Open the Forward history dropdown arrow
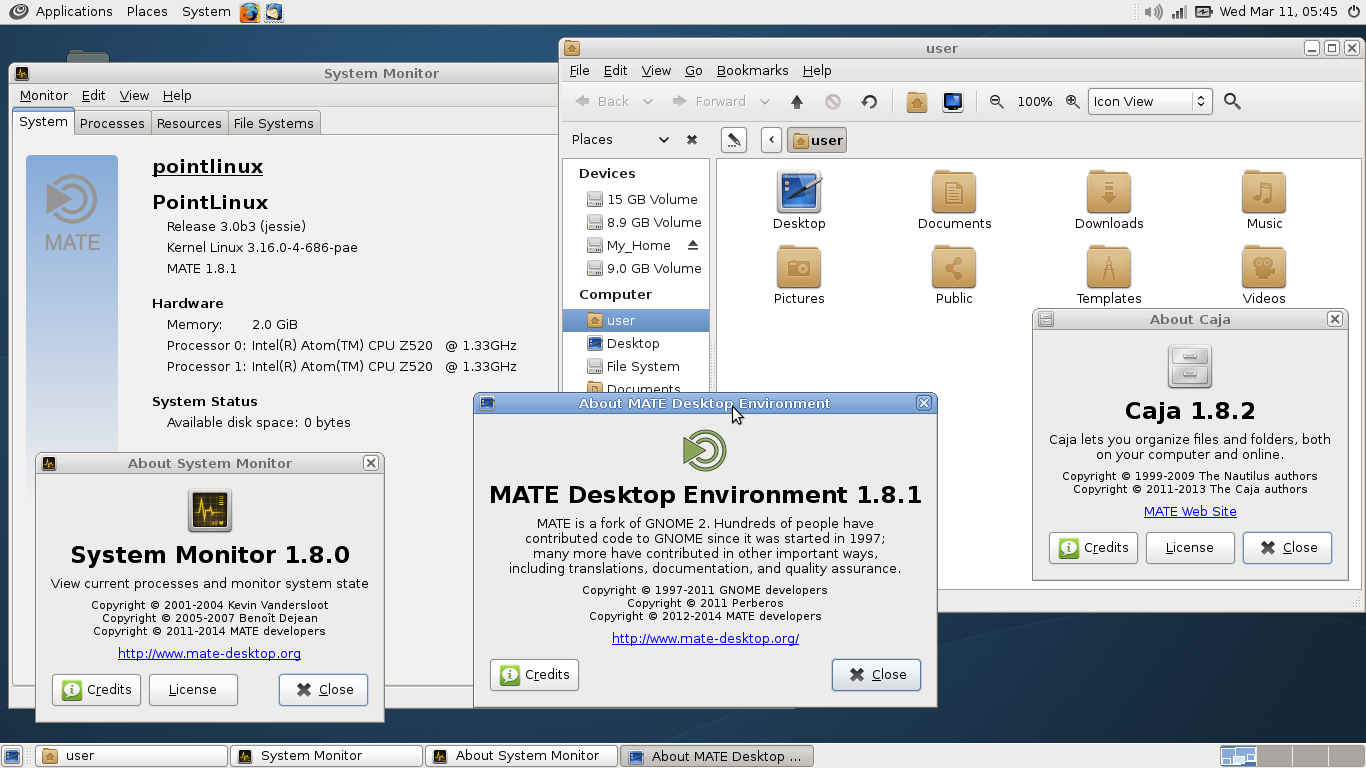The image size is (1366, 768). pyautogui.click(x=764, y=101)
